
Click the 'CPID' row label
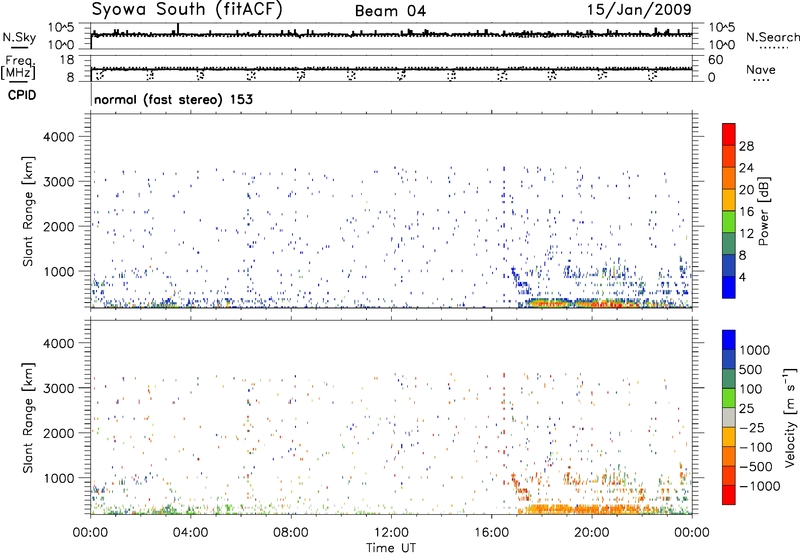tap(22, 95)
